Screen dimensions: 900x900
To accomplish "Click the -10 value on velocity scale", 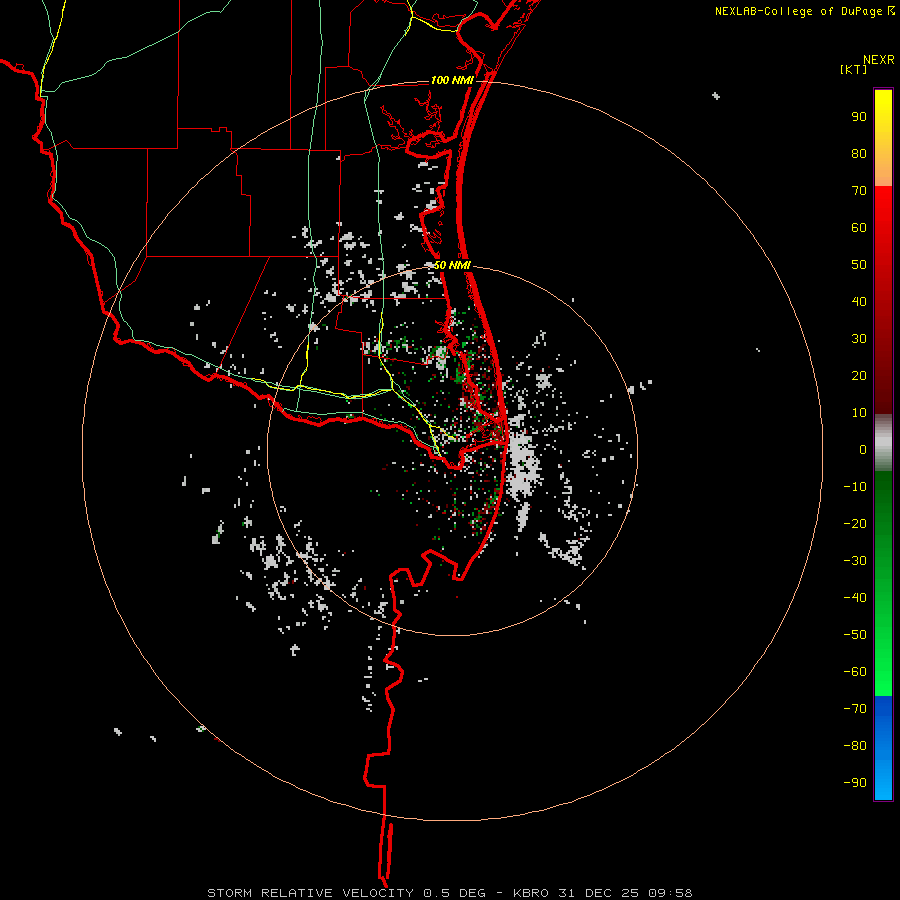I will pos(855,487).
